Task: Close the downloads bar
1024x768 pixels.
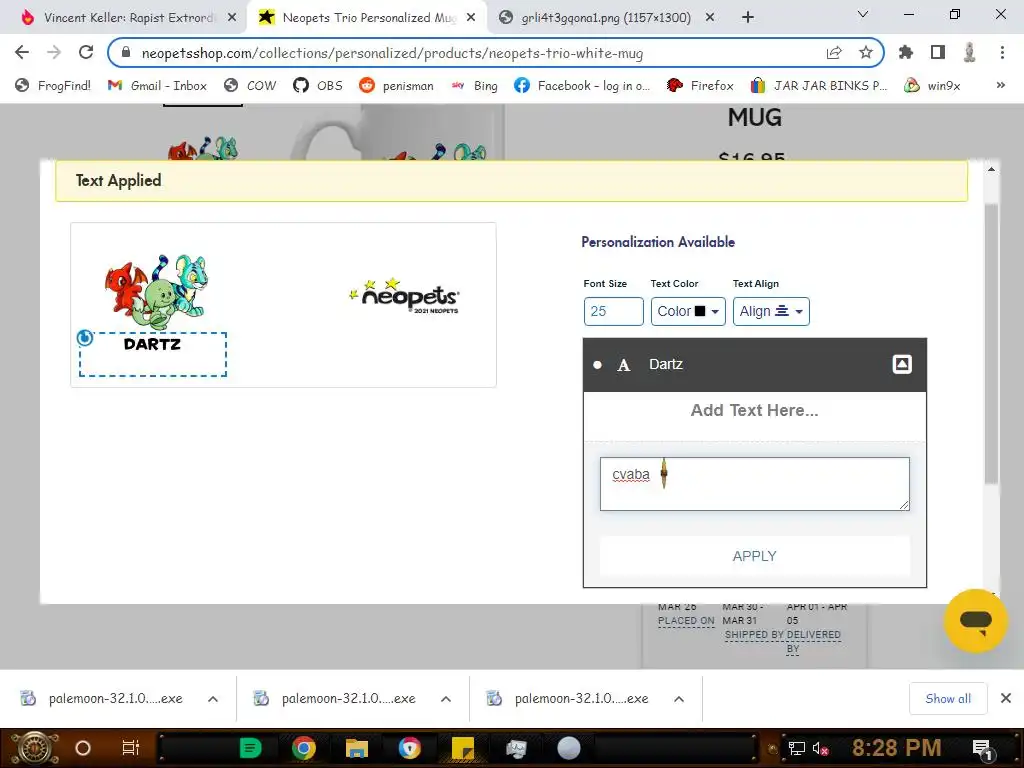Action: click(x=1006, y=699)
